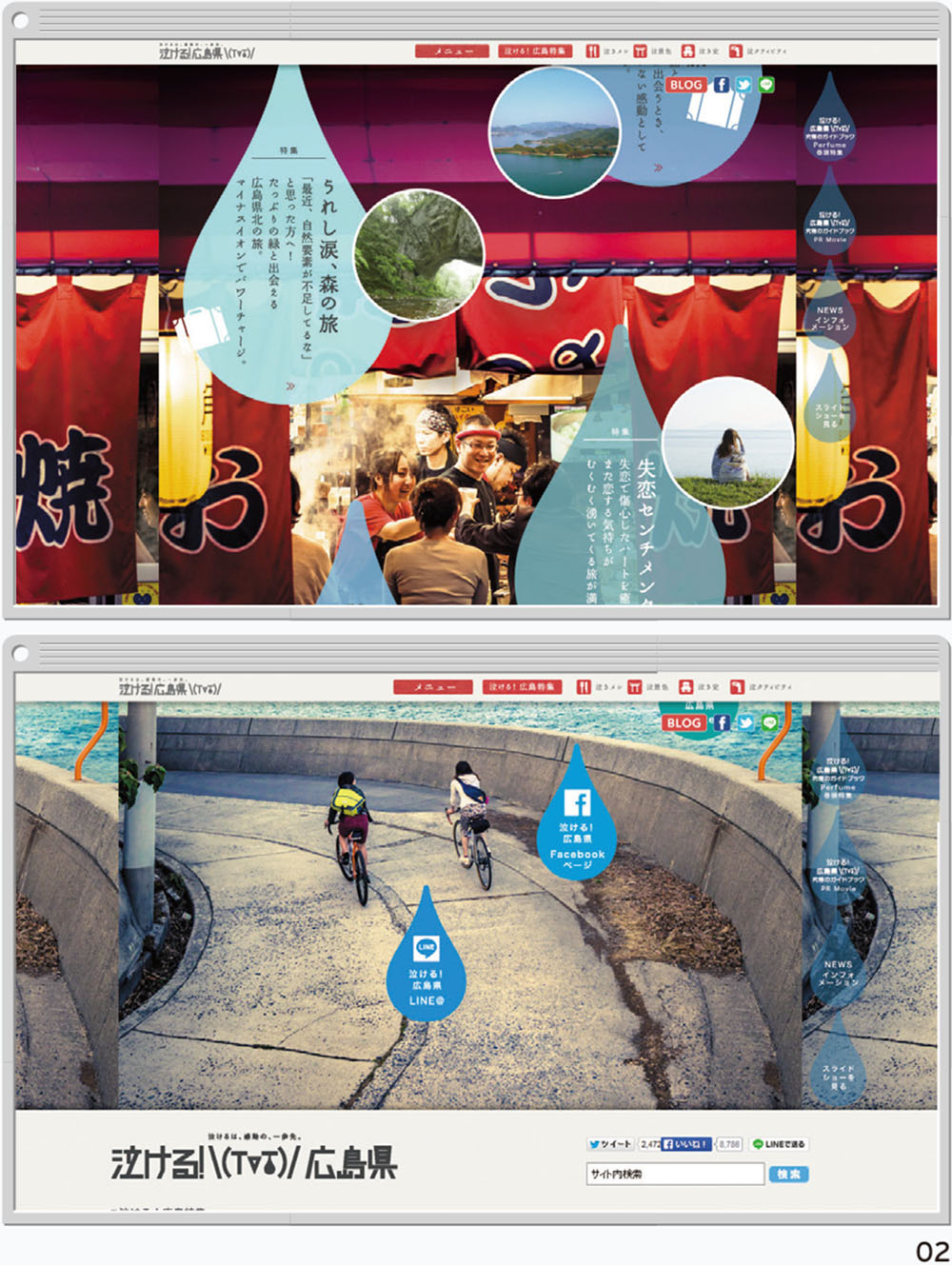Click the red BLOG button in top screenshot
This screenshot has height=1265, width=952.
pyautogui.click(x=685, y=85)
